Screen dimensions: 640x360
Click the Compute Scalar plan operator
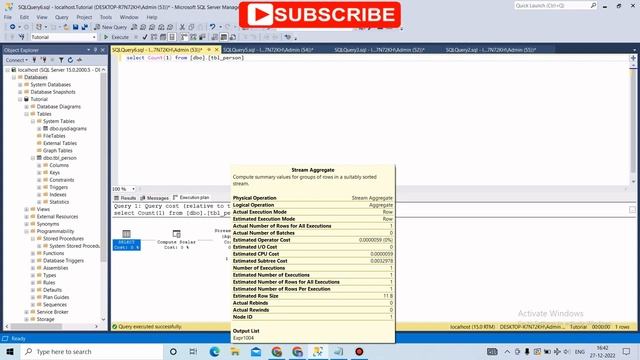click(x=176, y=239)
